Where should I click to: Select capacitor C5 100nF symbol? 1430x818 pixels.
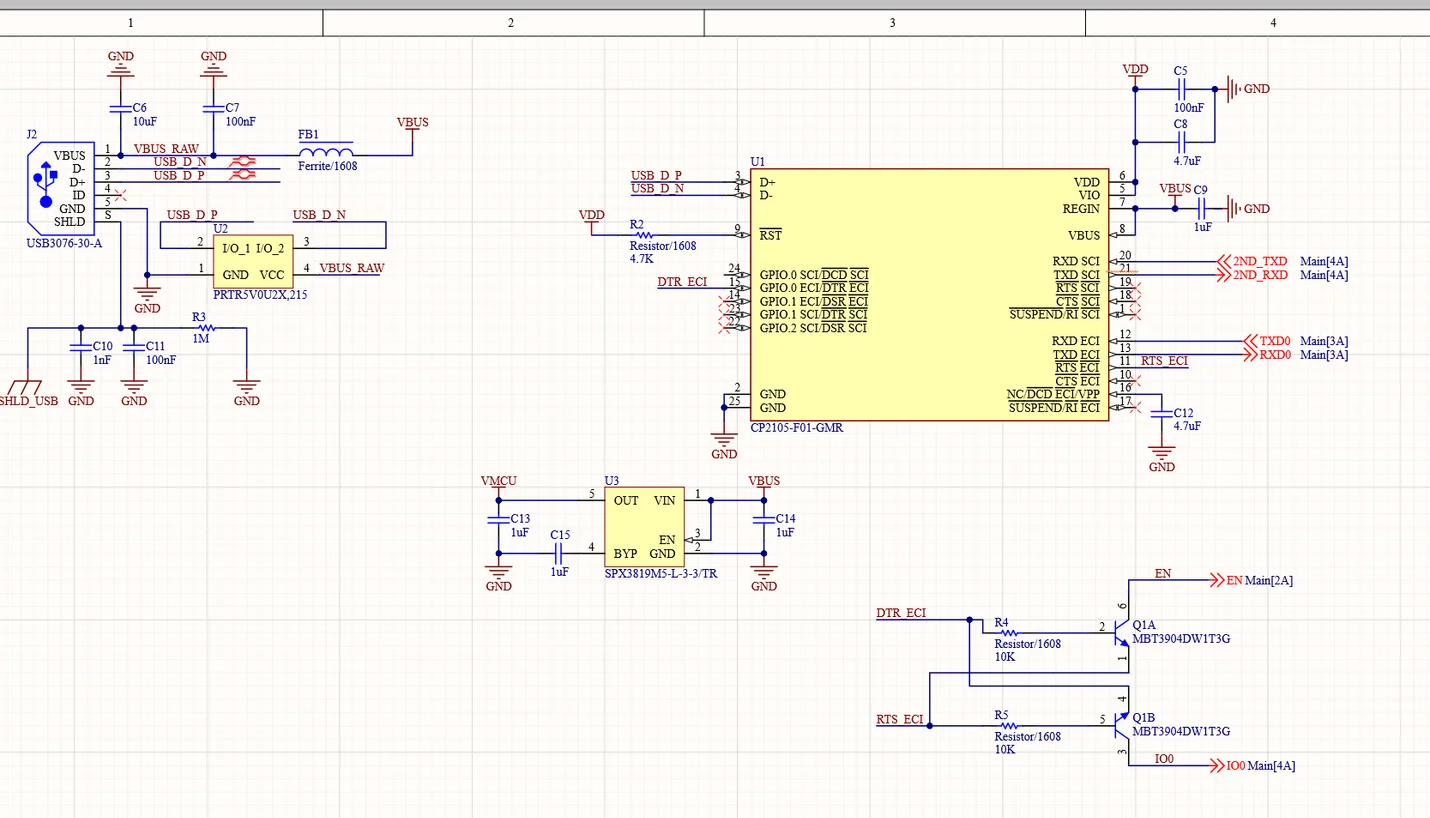pos(1182,89)
